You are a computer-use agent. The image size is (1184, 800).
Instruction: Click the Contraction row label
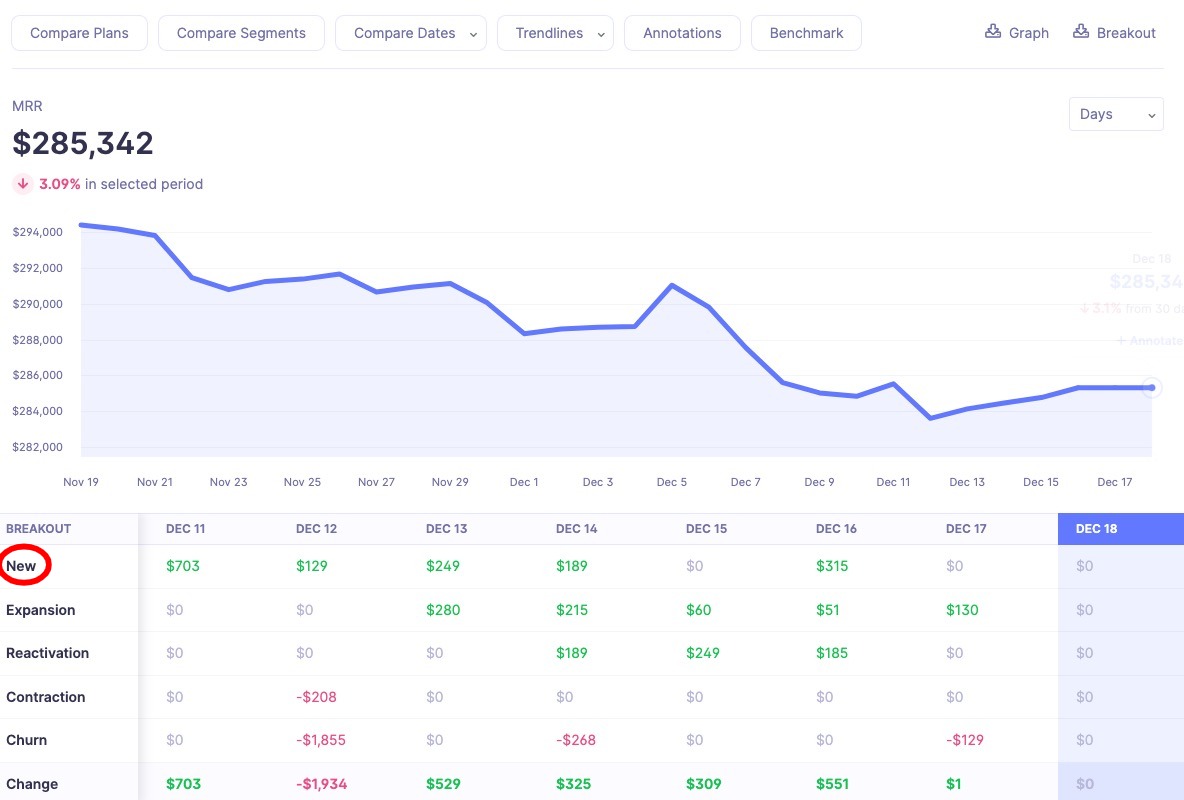[x=45, y=697]
